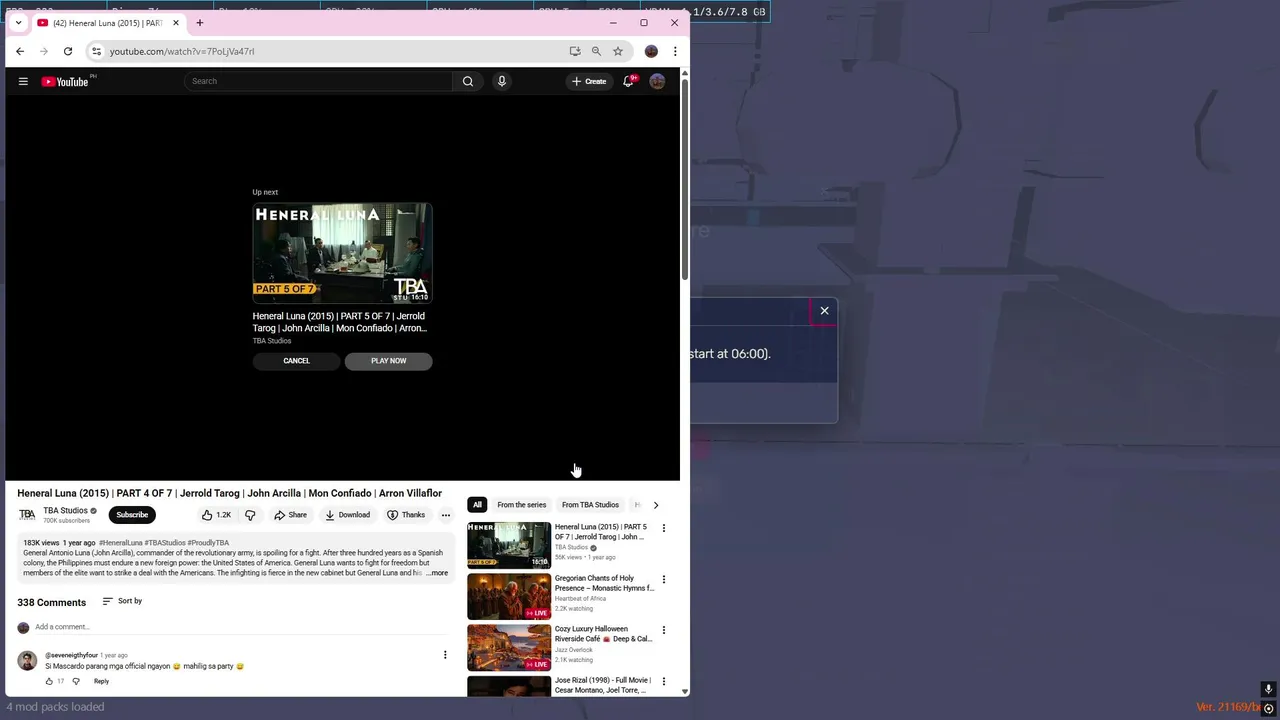Click Up next Part 5 thumbnail

[x=342, y=253]
